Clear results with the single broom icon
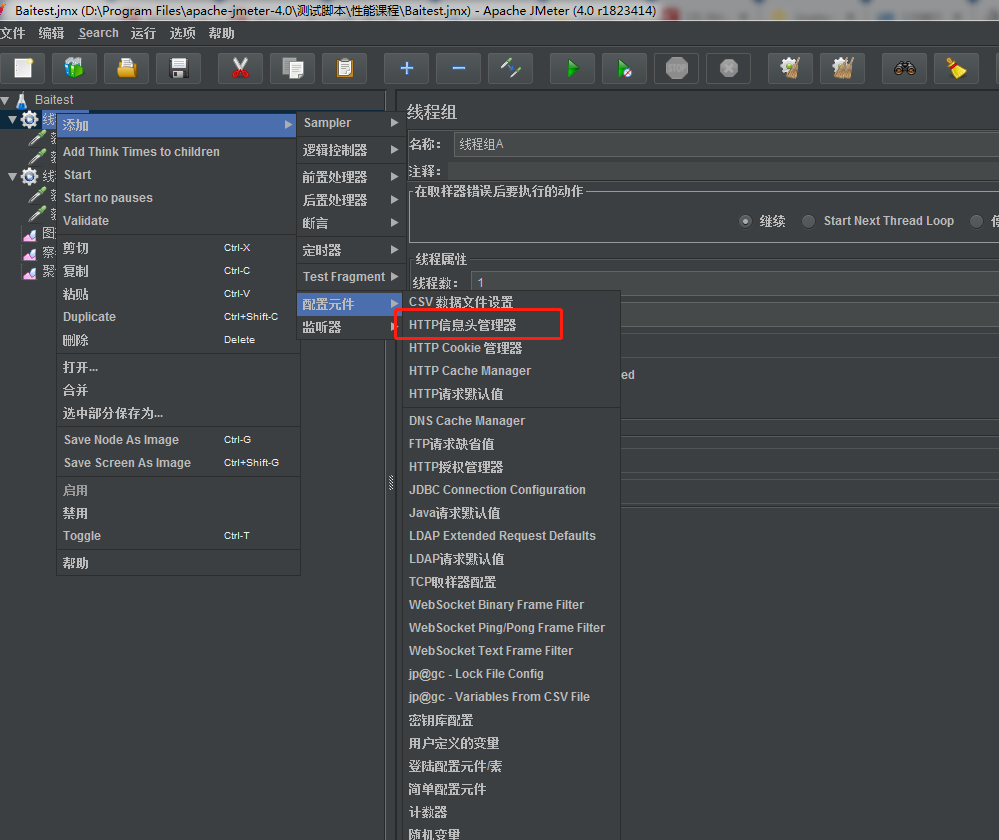 point(791,68)
